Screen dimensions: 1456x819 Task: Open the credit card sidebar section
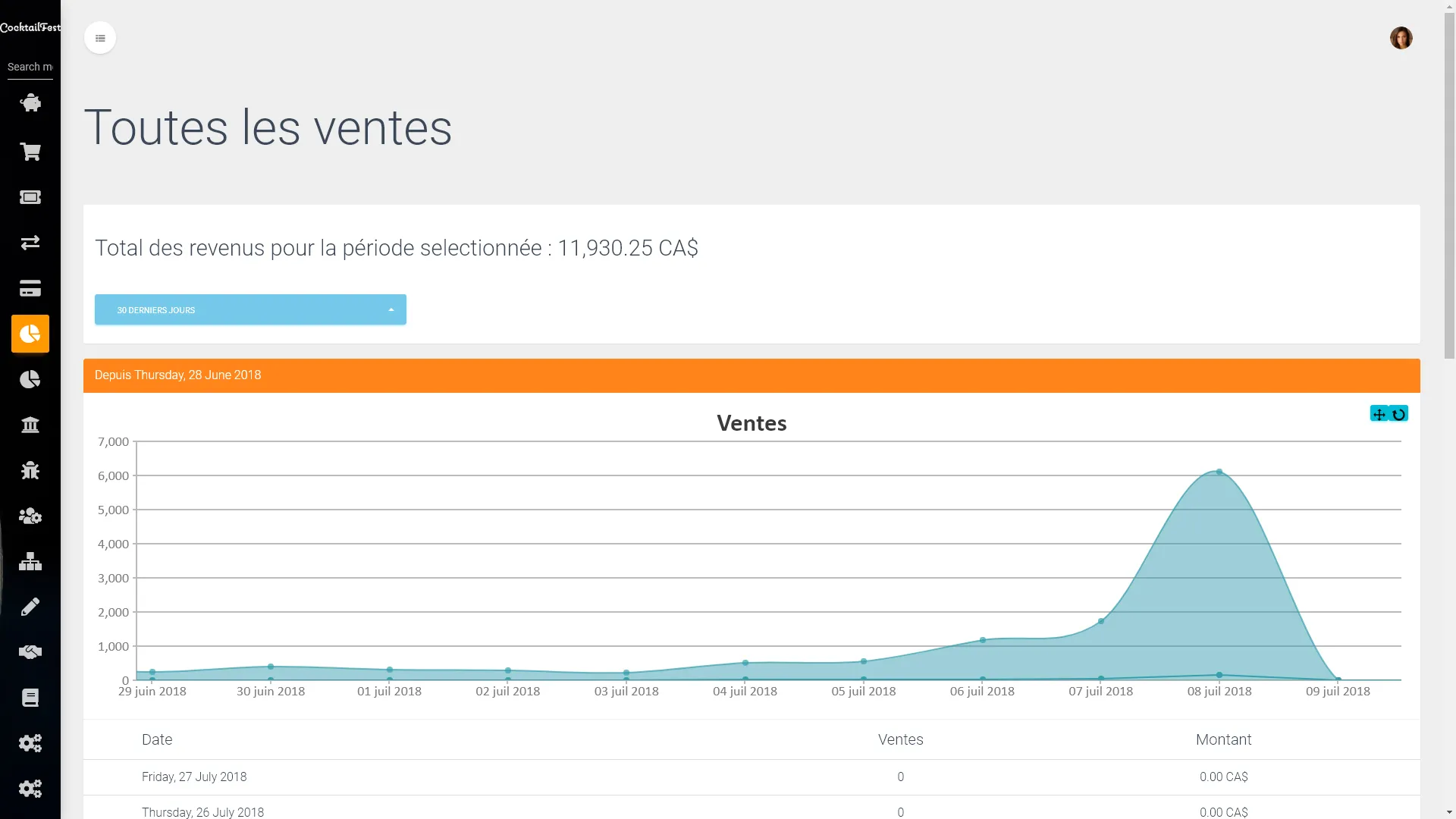30,288
